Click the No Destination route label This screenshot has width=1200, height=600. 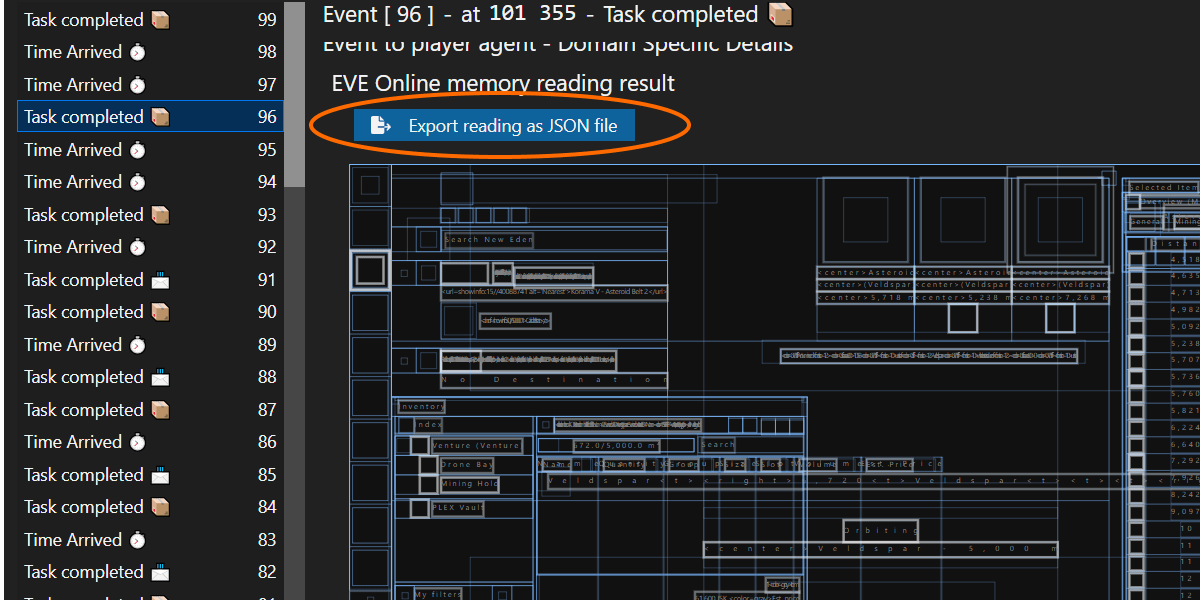(x=554, y=380)
